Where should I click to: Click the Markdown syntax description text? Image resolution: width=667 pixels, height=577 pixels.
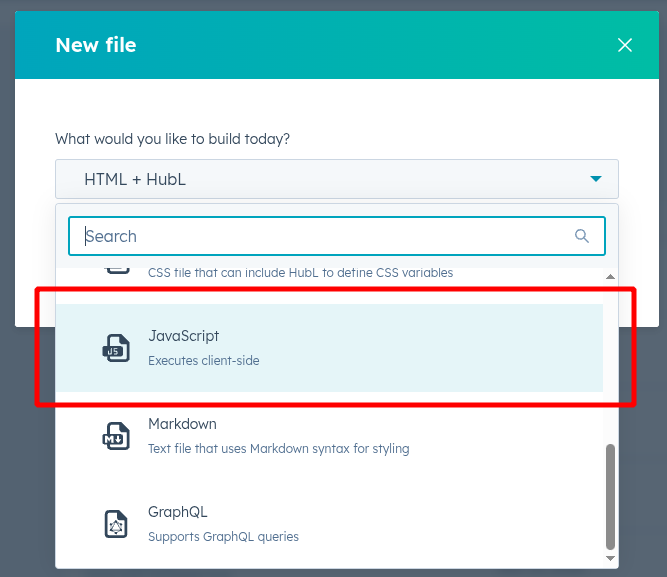tap(278, 449)
